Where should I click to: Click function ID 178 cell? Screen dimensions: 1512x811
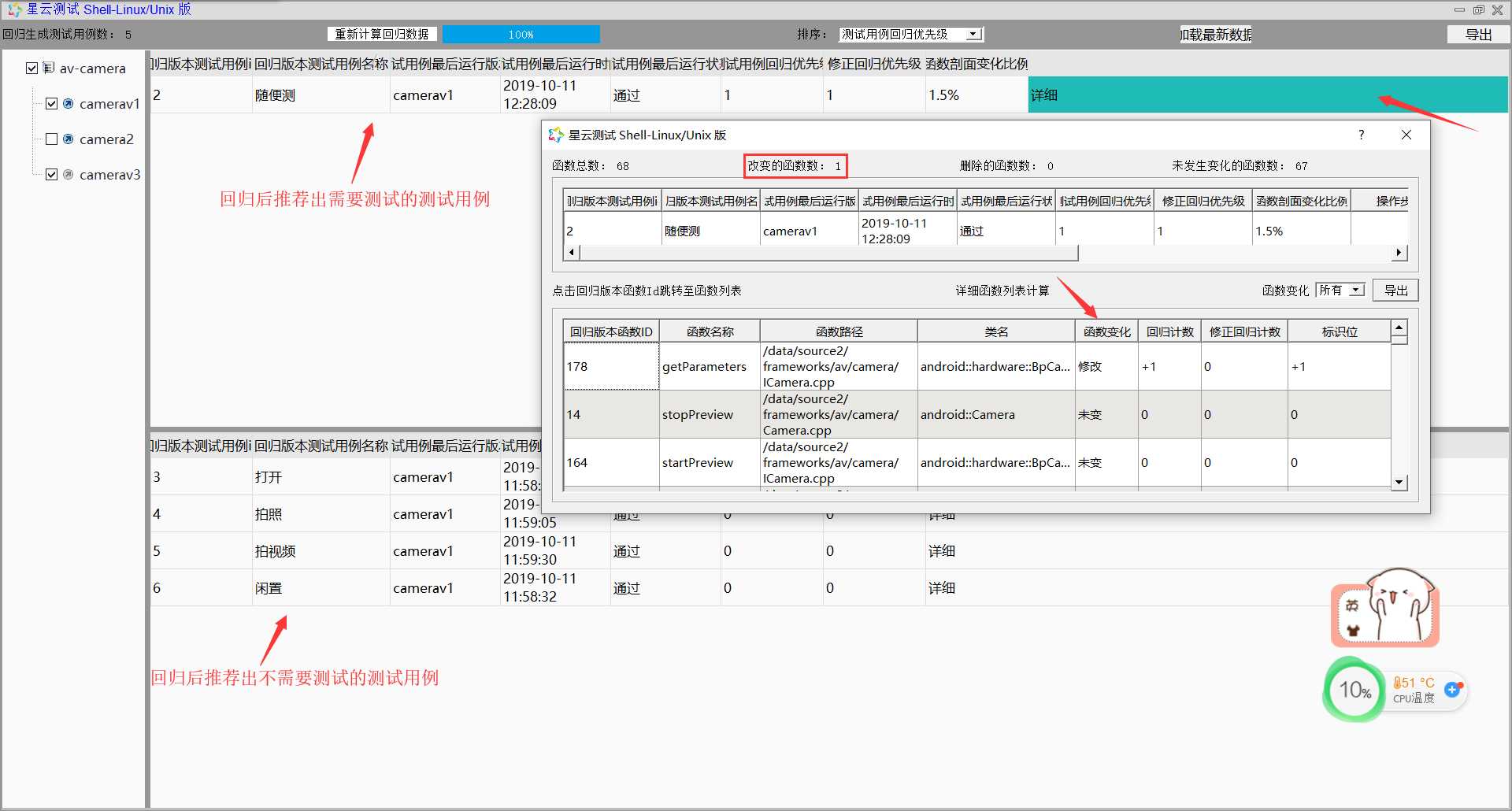[611, 366]
